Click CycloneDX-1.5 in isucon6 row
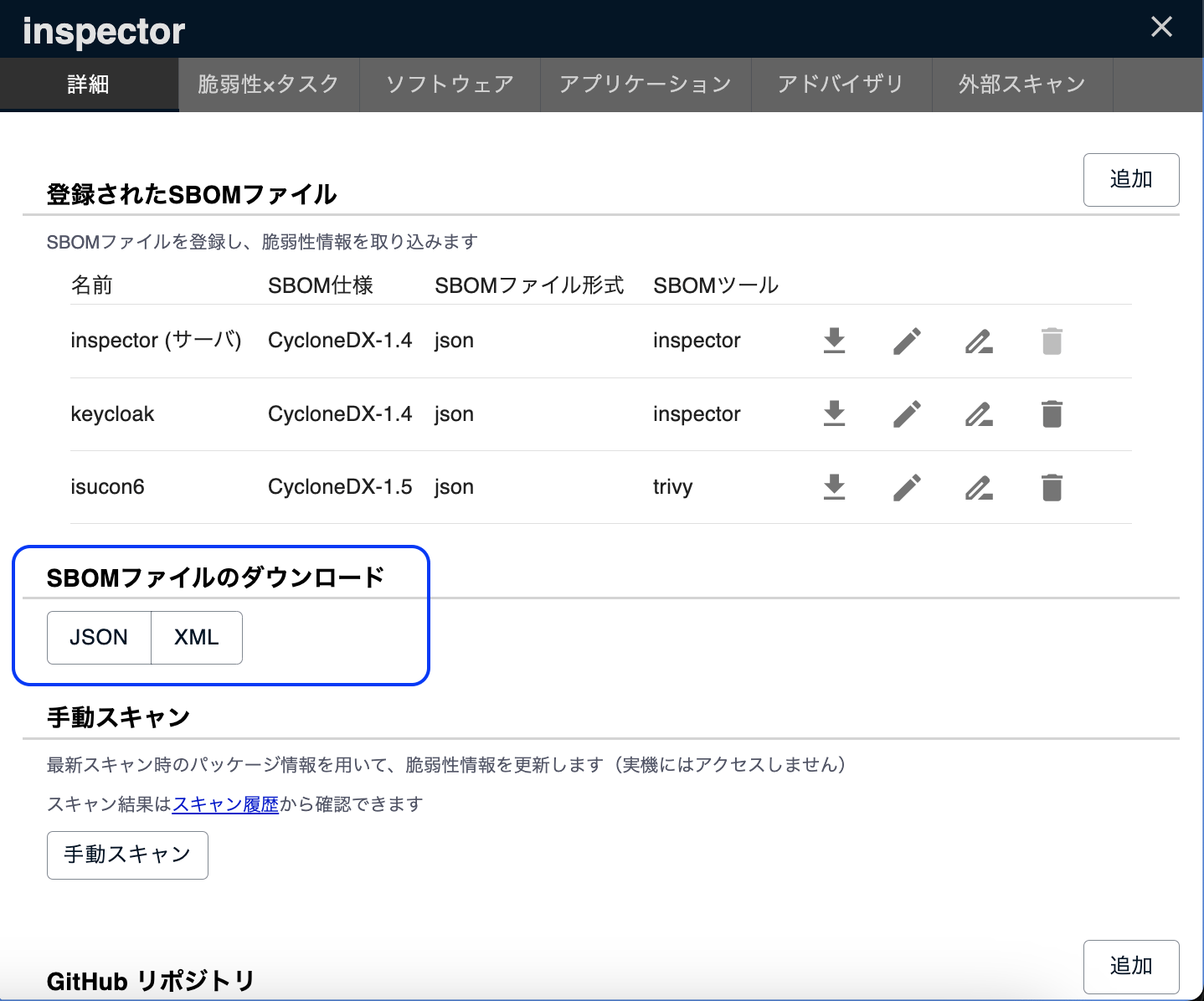Image resolution: width=1204 pixels, height=1001 pixels. coord(340,487)
